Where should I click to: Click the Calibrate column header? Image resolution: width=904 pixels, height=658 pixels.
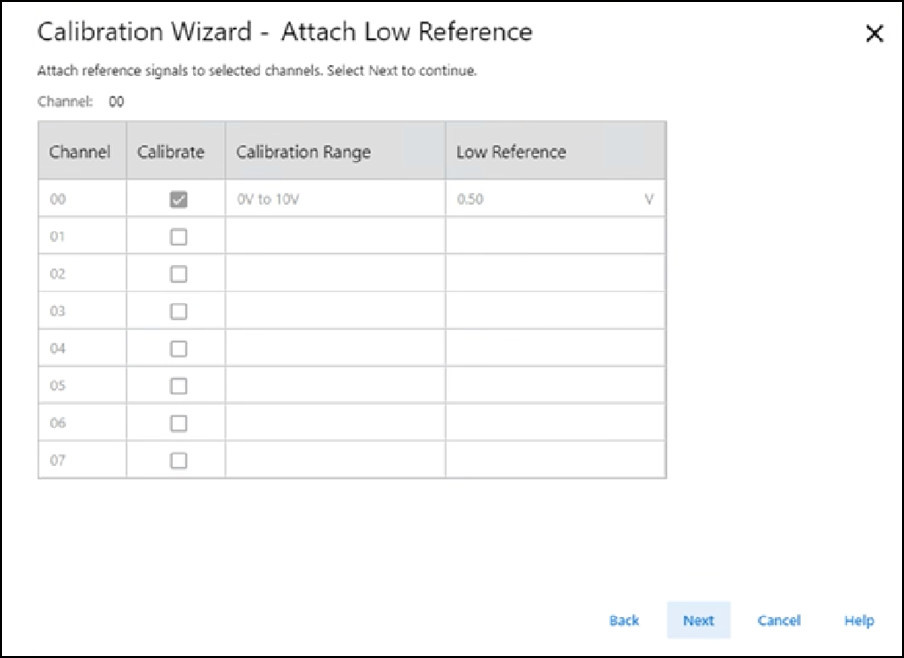click(171, 153)
